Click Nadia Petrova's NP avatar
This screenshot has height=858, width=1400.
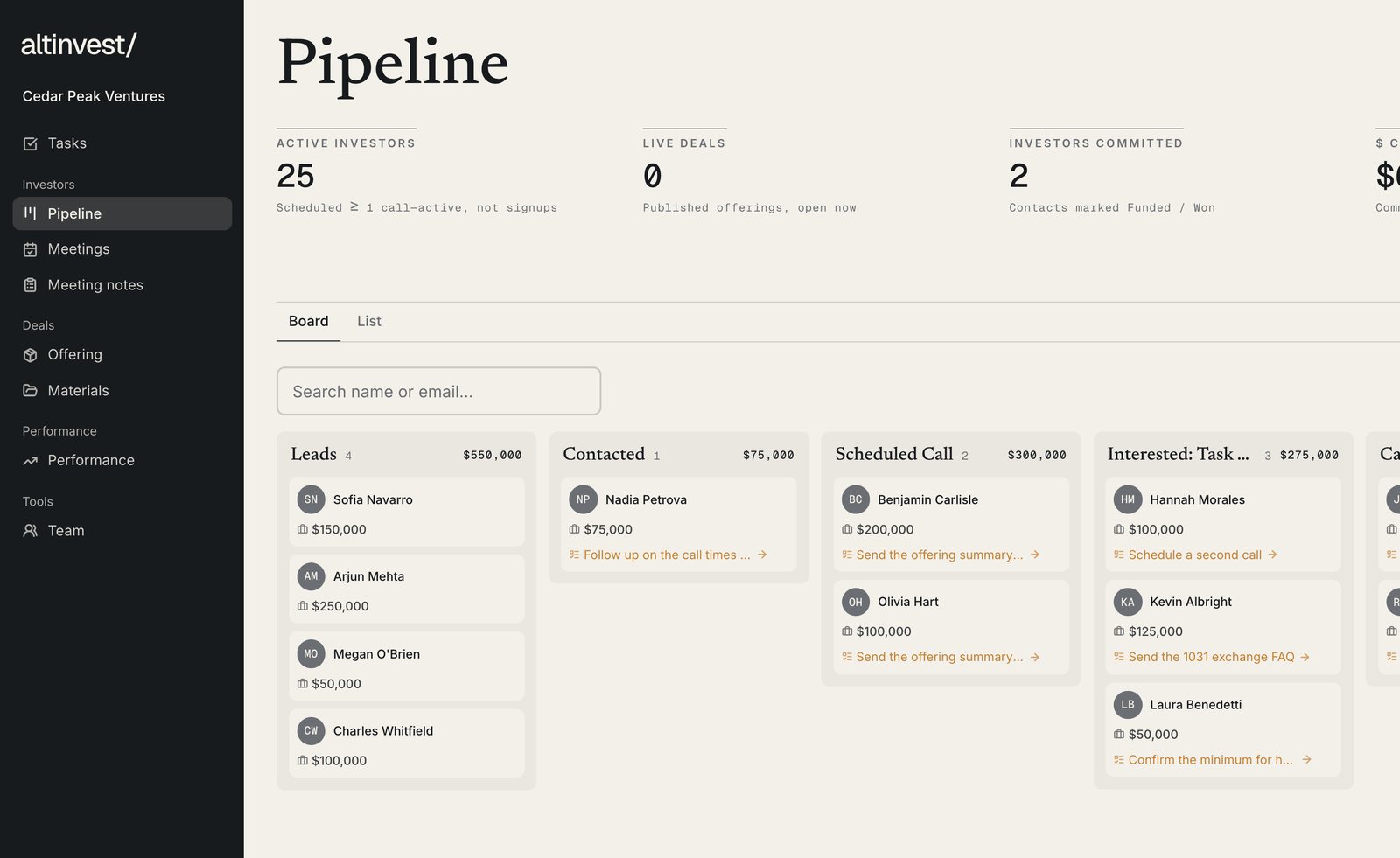point(583,499)
